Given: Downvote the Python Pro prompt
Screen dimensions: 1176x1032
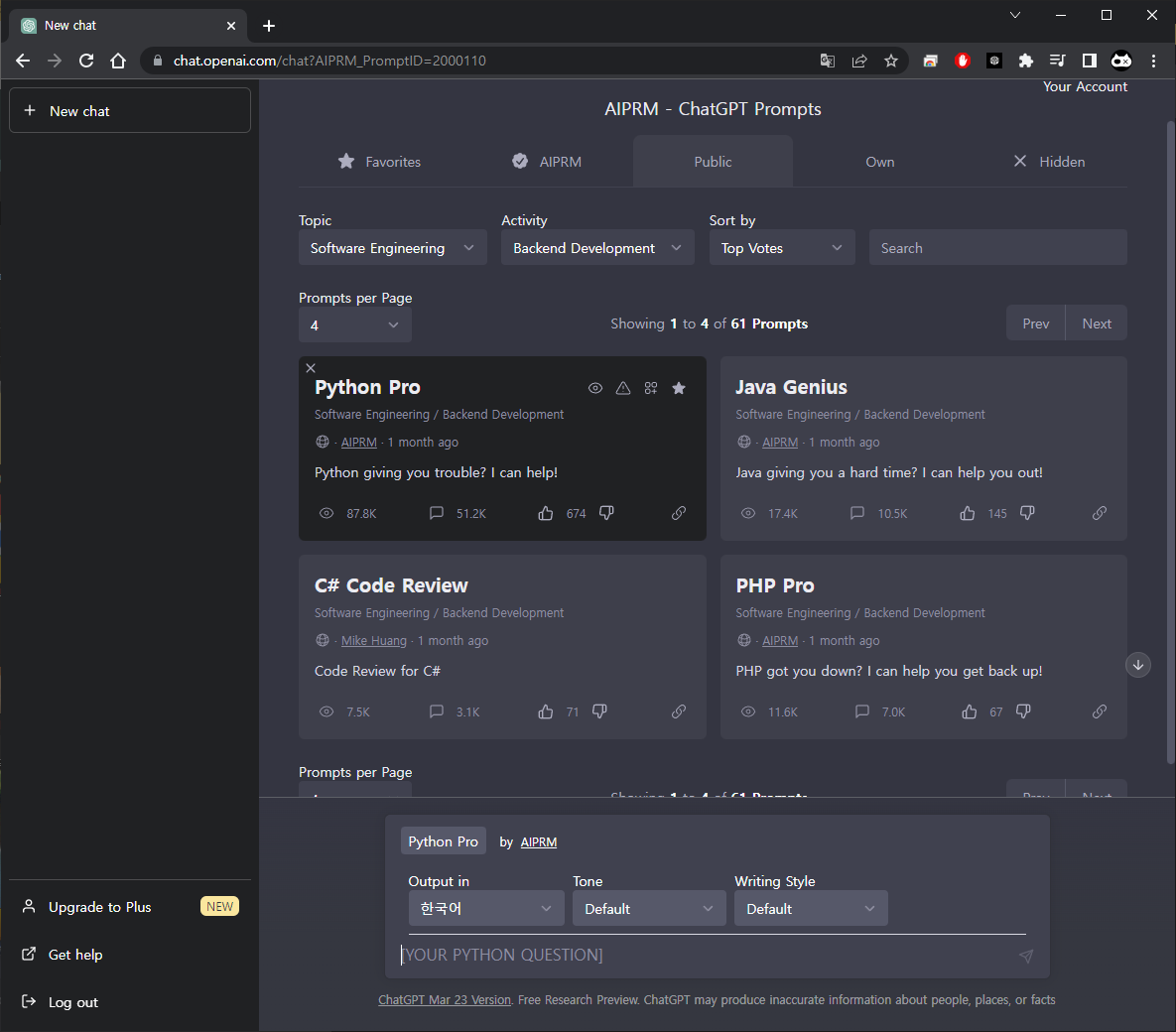Looking at the screenshot, I should pos(606,513).
